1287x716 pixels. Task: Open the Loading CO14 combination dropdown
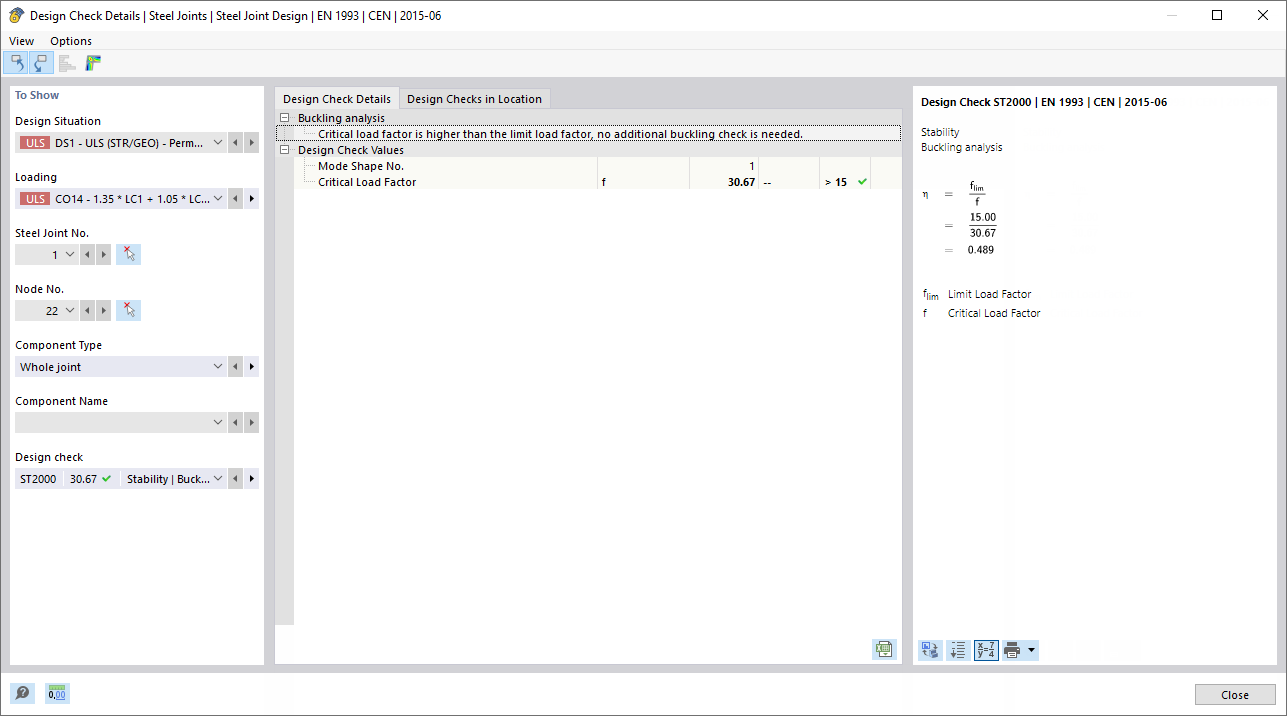pyautogui.click(x=218, y=198)
